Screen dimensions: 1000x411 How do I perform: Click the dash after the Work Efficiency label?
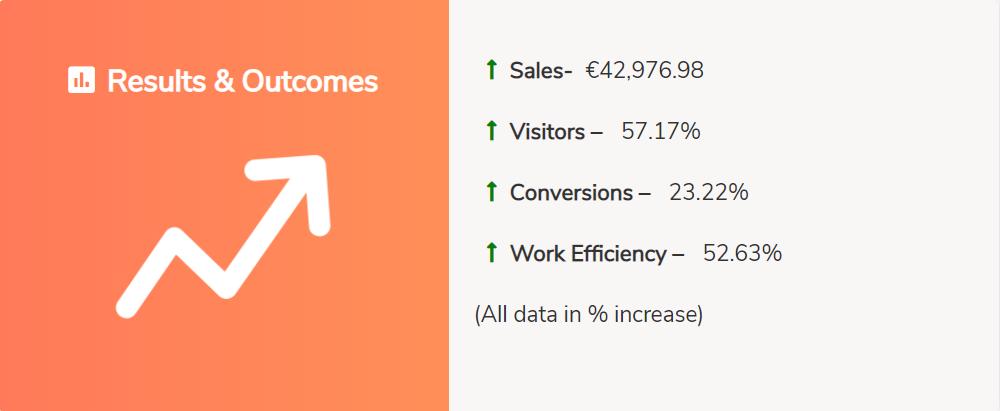coord(678,254)
